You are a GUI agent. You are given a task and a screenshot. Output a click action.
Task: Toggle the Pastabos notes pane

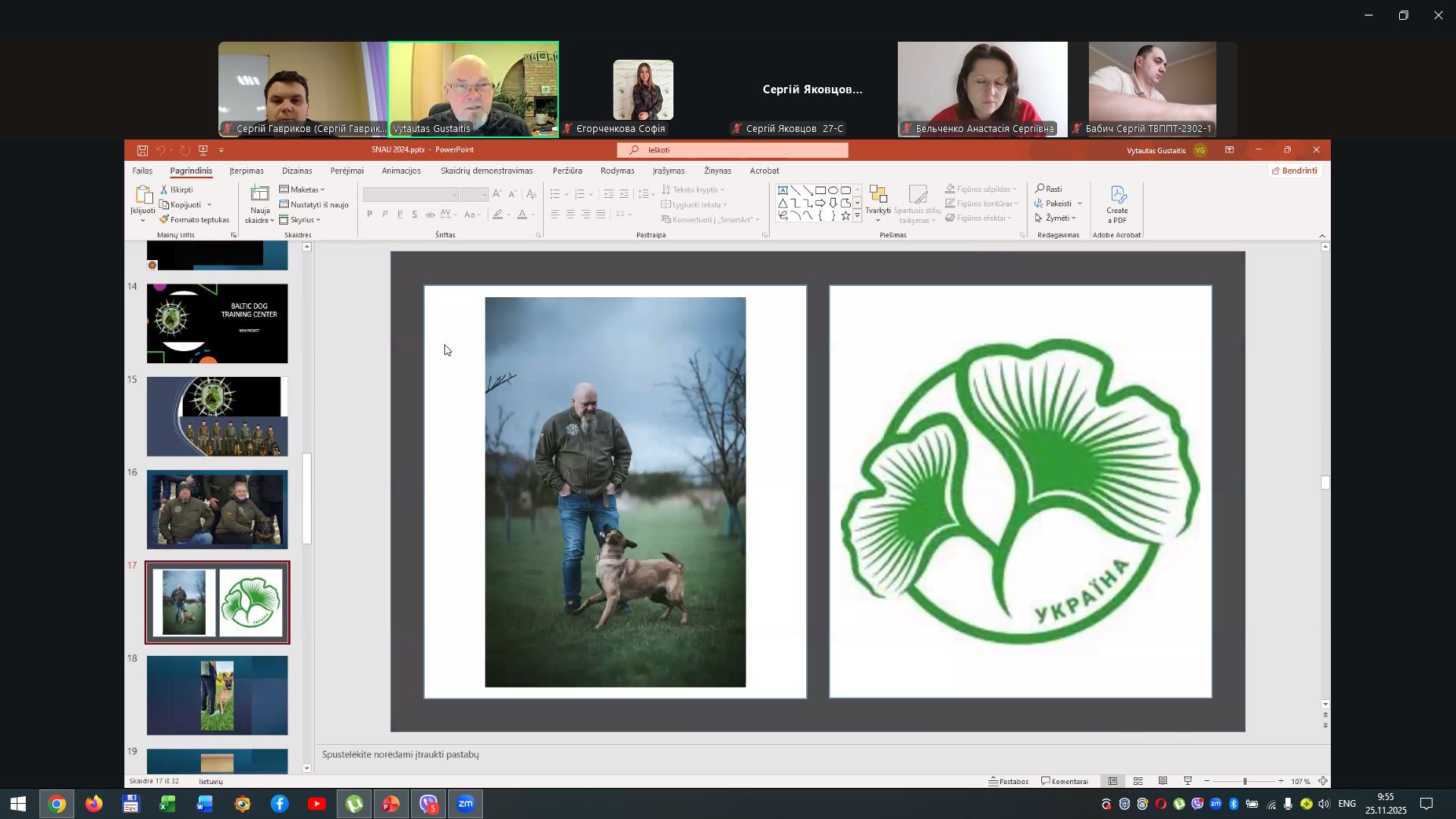(1009, 781)
